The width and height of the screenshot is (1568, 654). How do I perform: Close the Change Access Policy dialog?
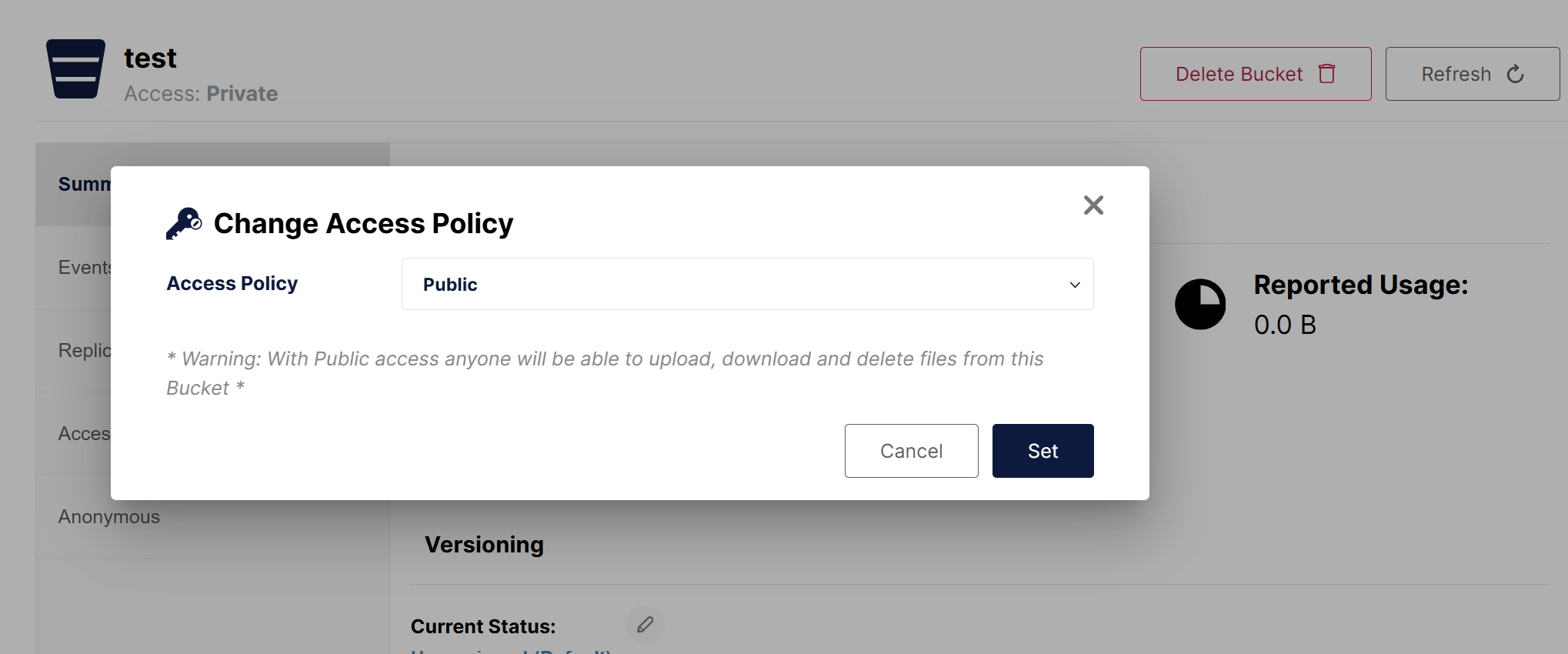click(x=1093, y=205)
